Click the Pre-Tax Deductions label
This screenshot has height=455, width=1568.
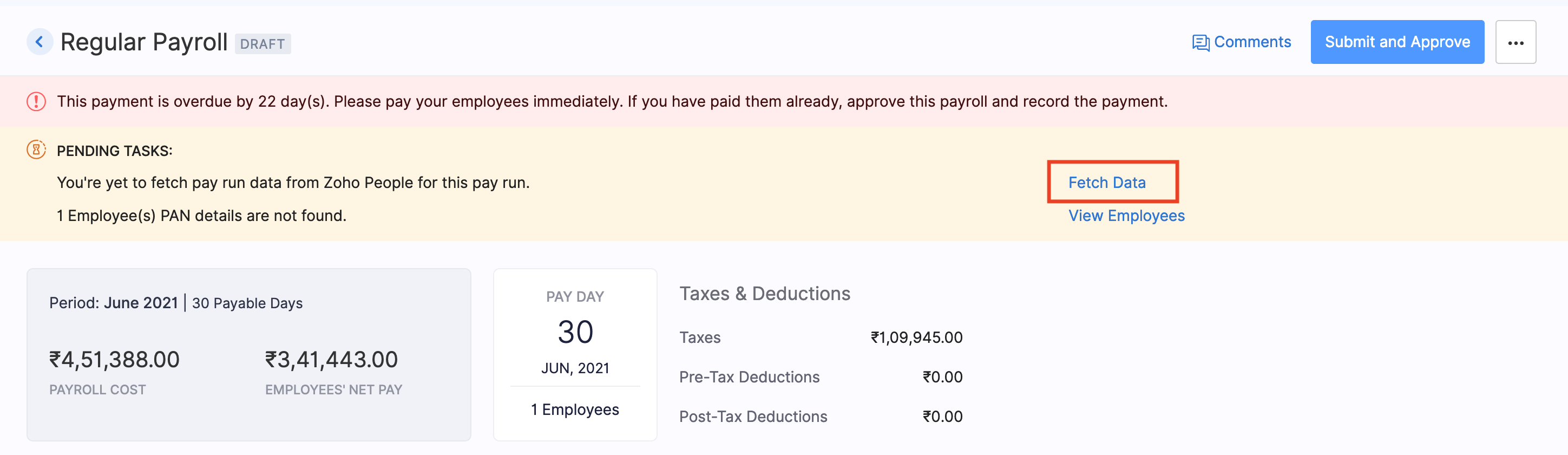[749, 377]
